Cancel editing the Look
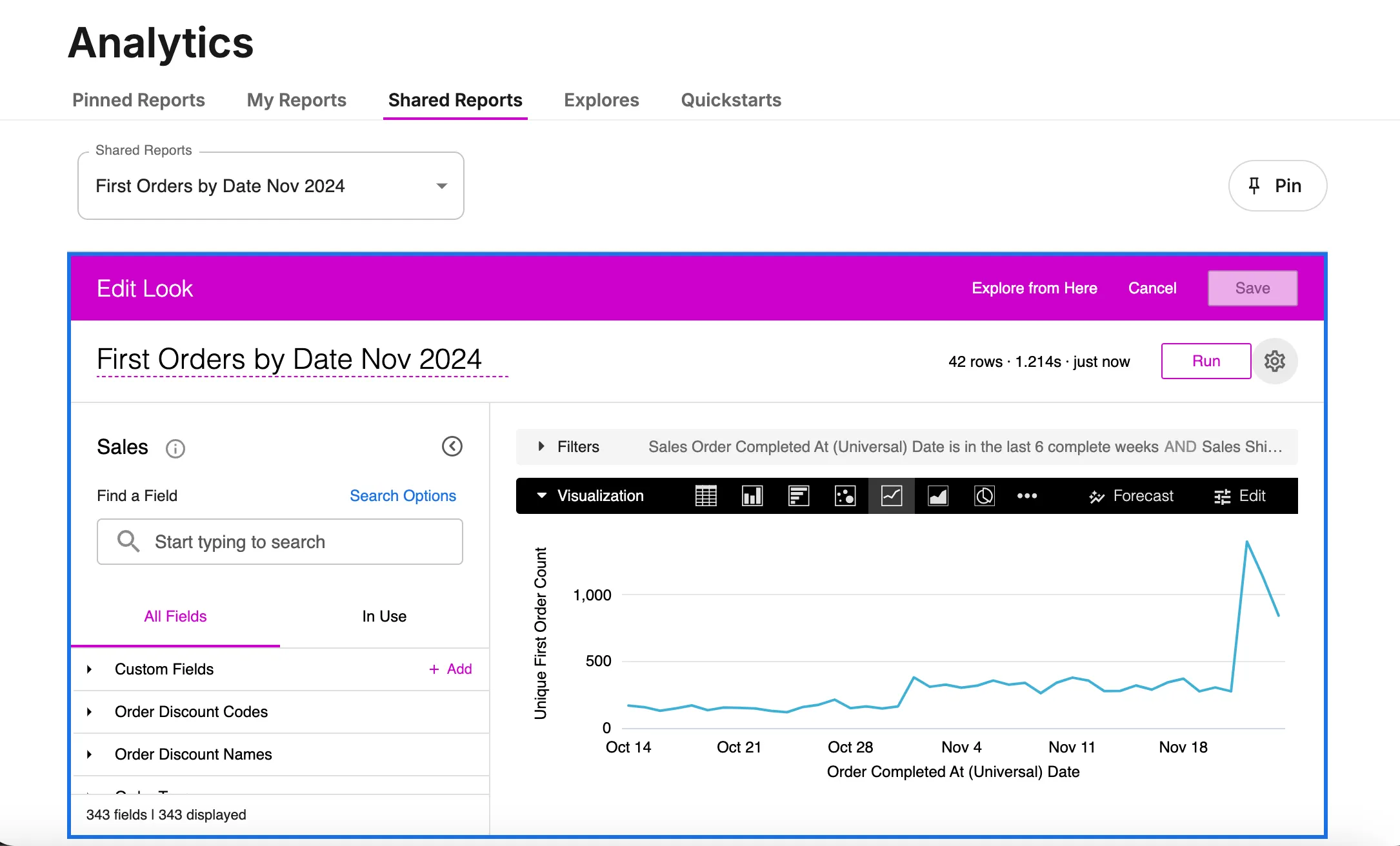1400x846 pixels. [1152, 288]
